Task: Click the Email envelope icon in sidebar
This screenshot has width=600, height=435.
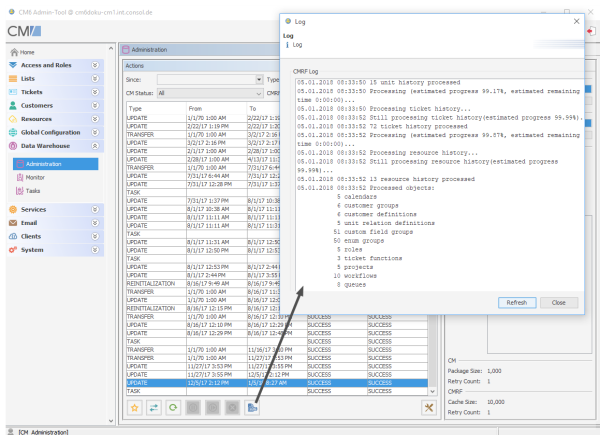Action: pyautogui.click(x=13, y=222)
